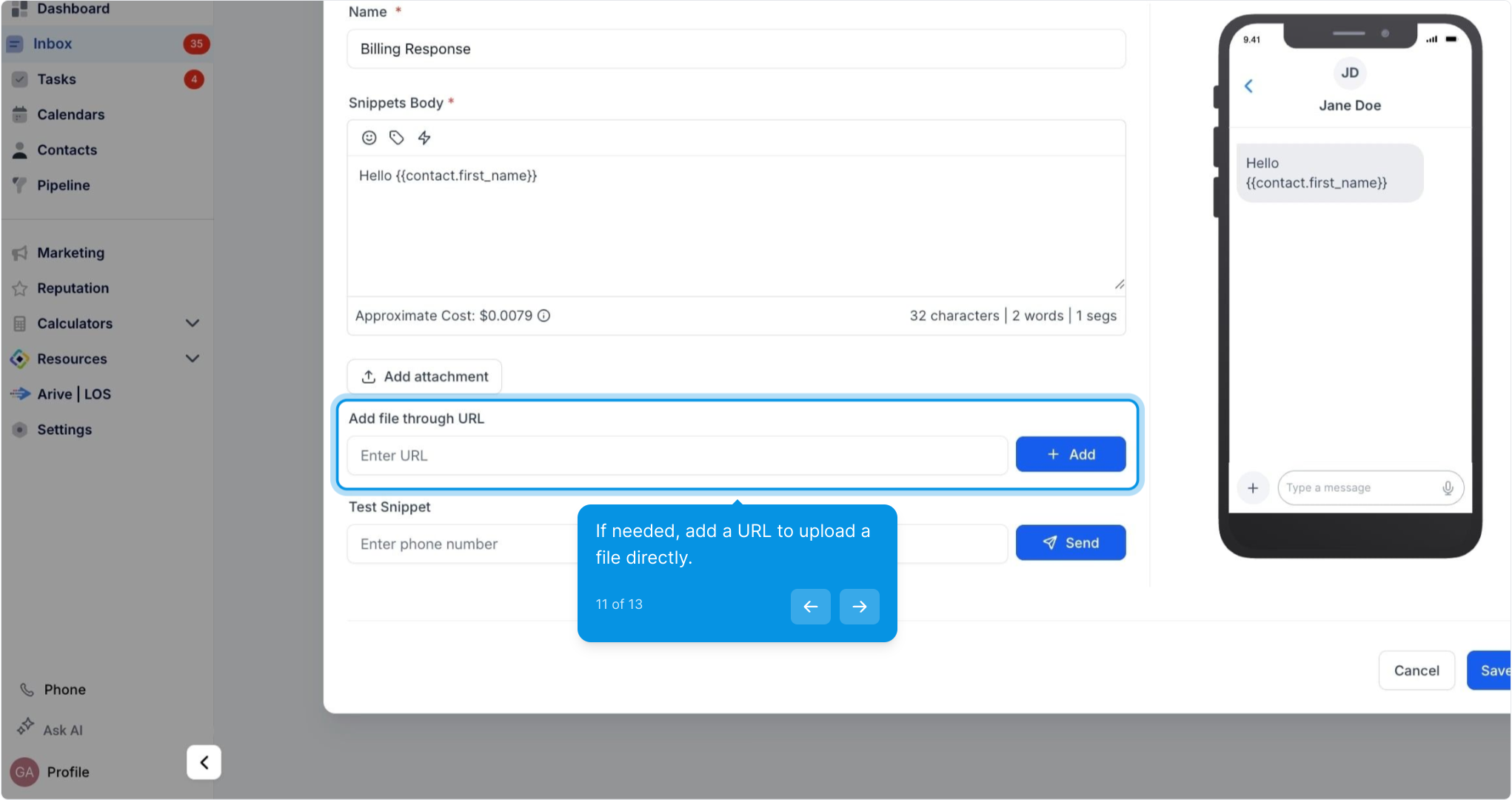Click the cost info circle icon

[544, 316]
